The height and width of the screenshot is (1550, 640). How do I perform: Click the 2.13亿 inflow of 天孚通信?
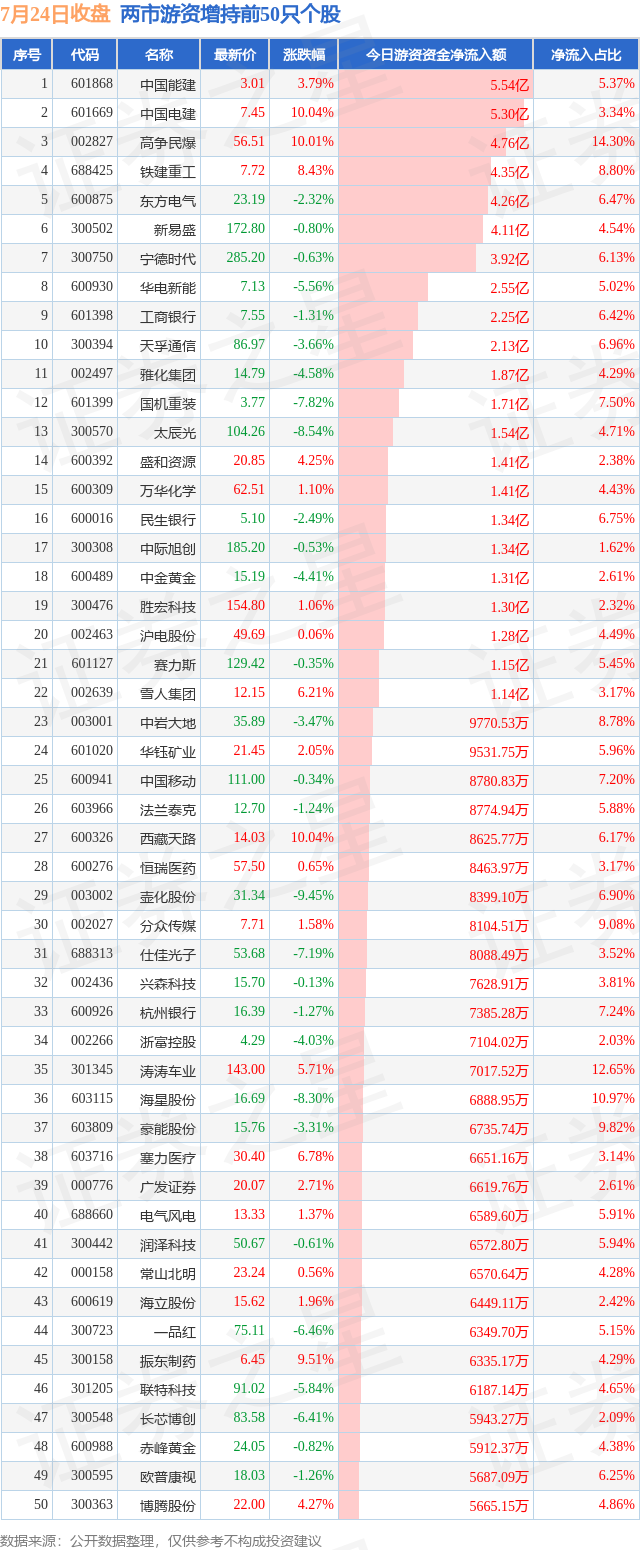click(509, 346)
